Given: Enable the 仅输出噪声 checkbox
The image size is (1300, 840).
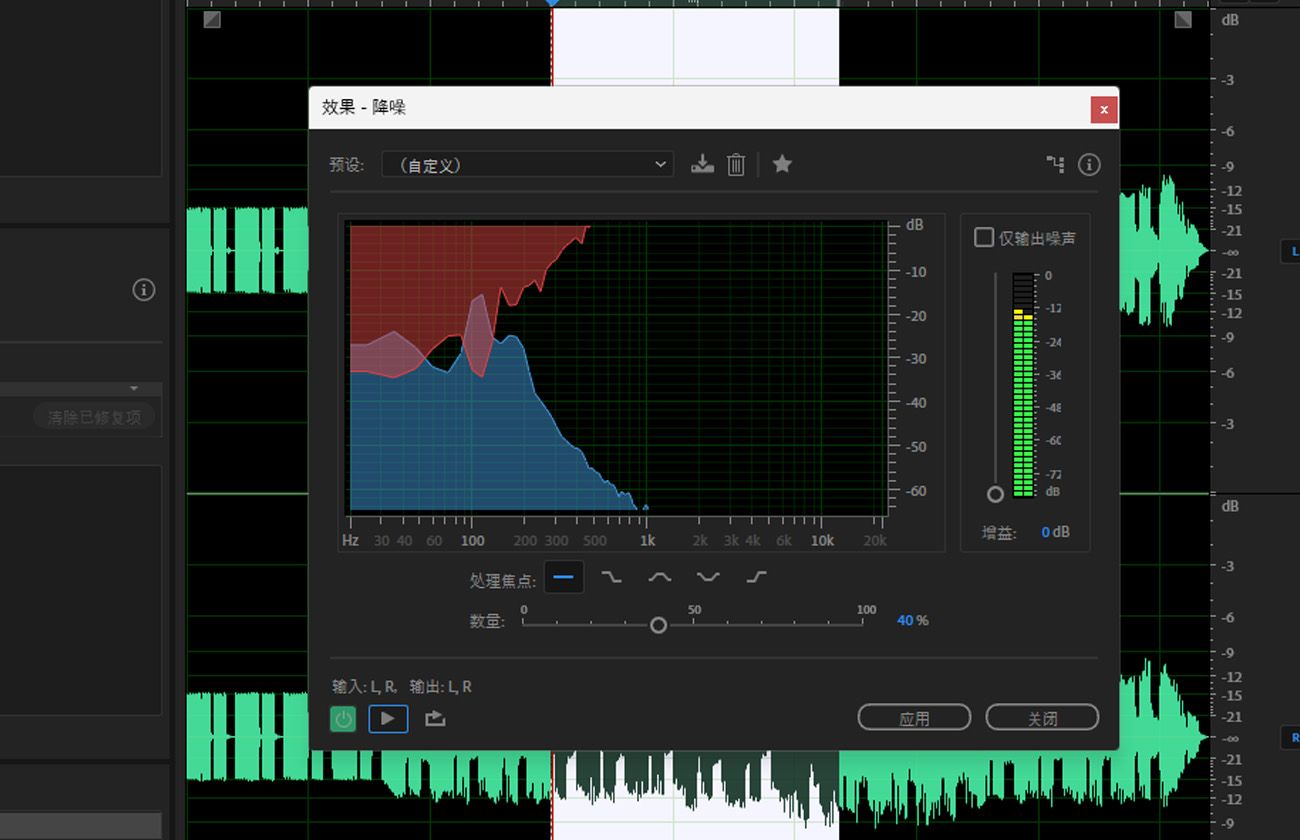Looking at the screenshot, I should point(984,237).
